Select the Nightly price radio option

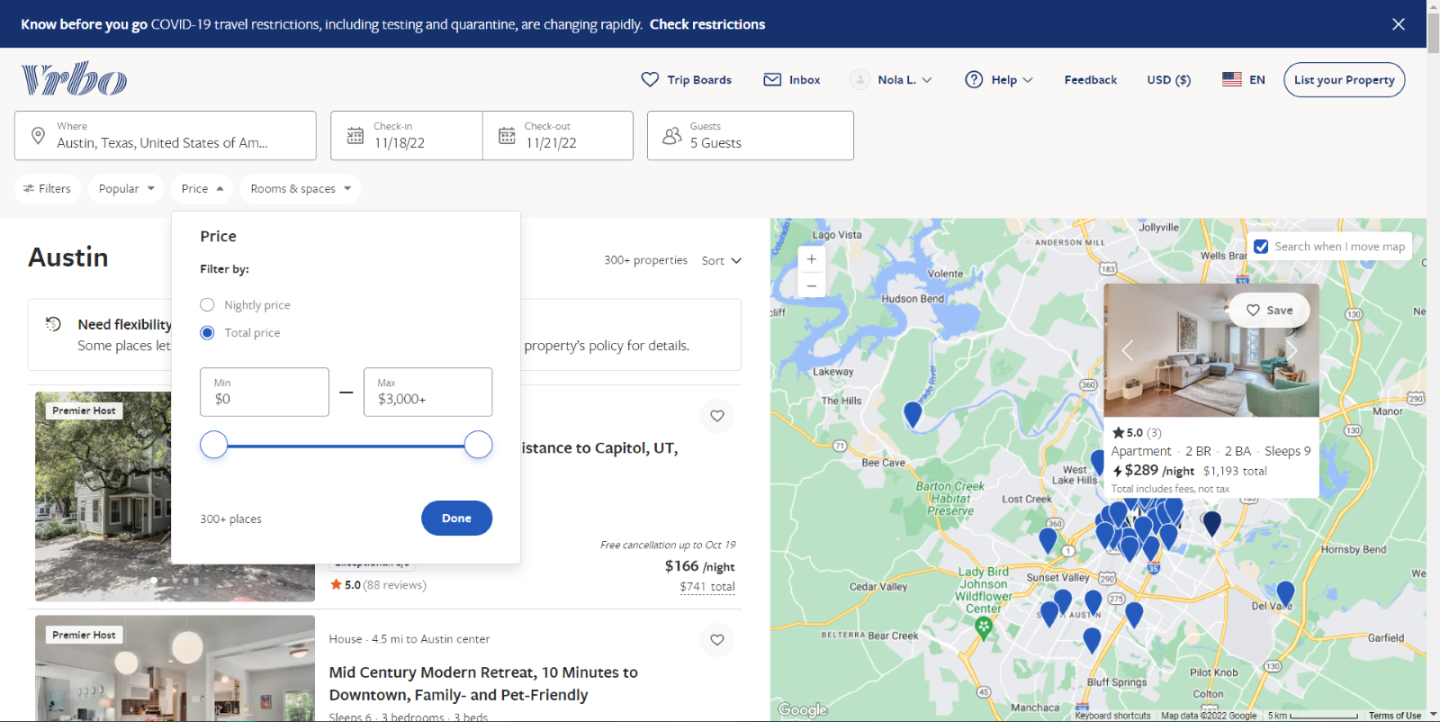207,305
